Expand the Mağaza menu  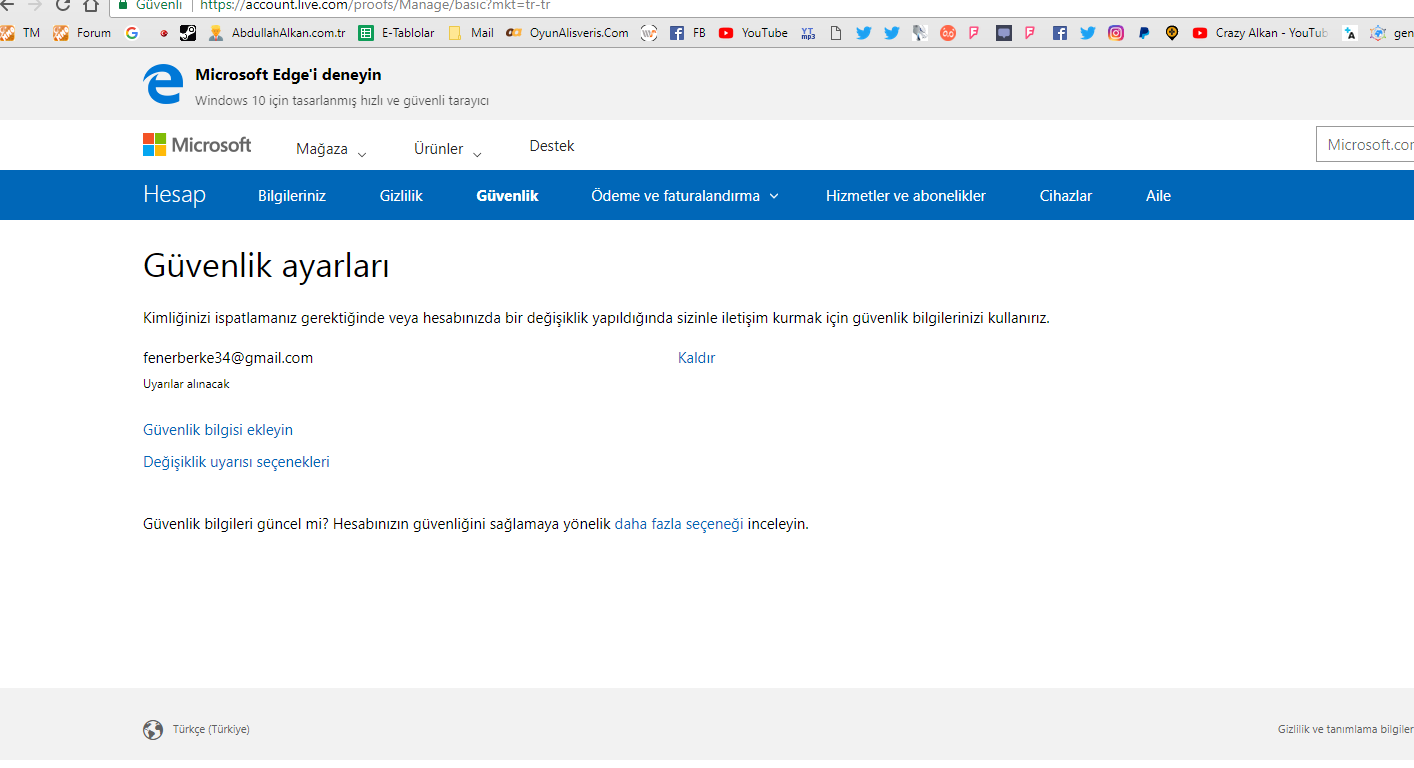[x=332, y=149]
